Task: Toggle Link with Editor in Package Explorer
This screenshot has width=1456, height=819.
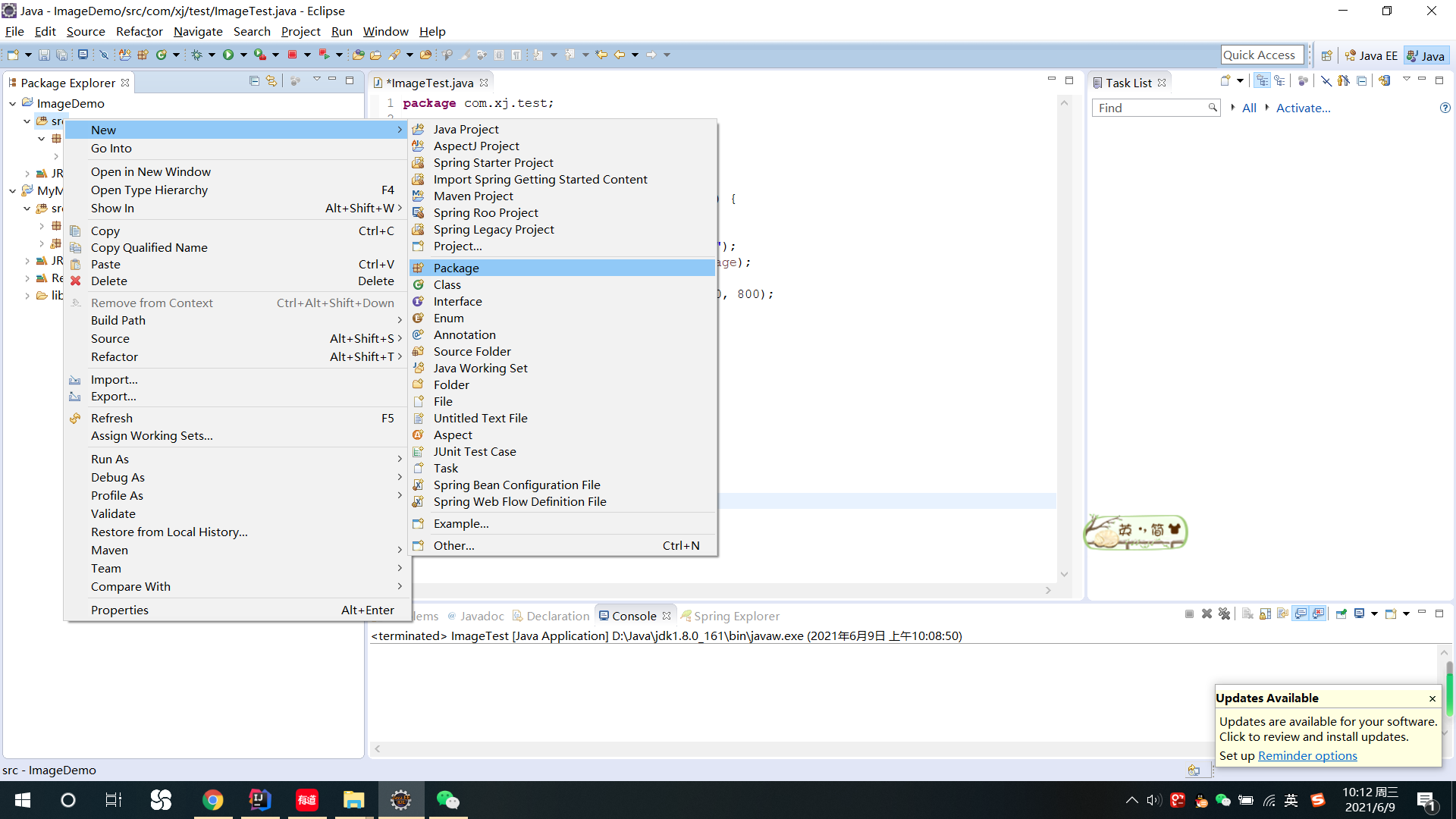Action: tap(271, 80)
